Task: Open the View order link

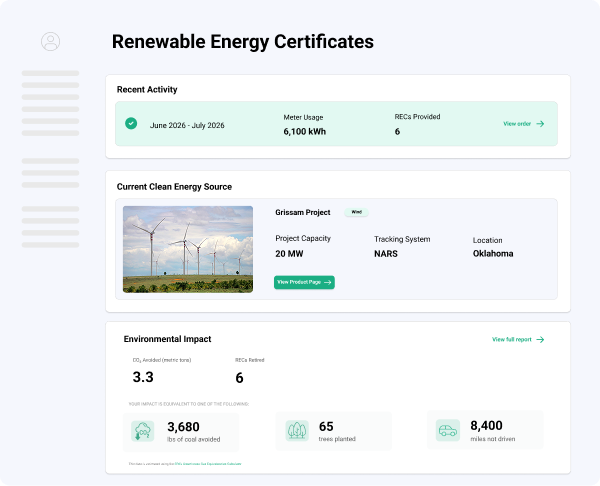Action: pyautogui.click(x=523, y=124)
